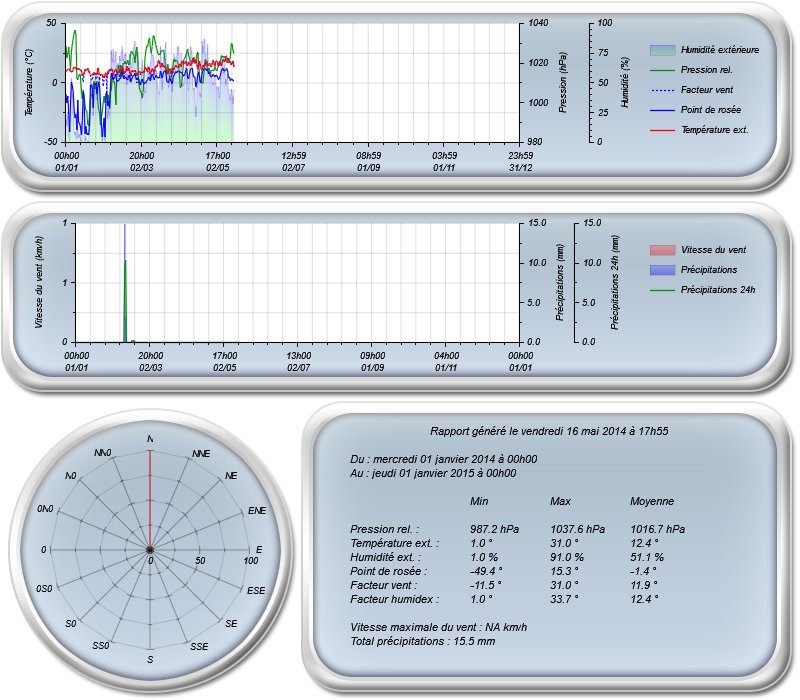The width and height of the screenshot is (800, 700).
Task: Click the 'Facteur humidex :' row label
Action: click(x=394, y=599)
